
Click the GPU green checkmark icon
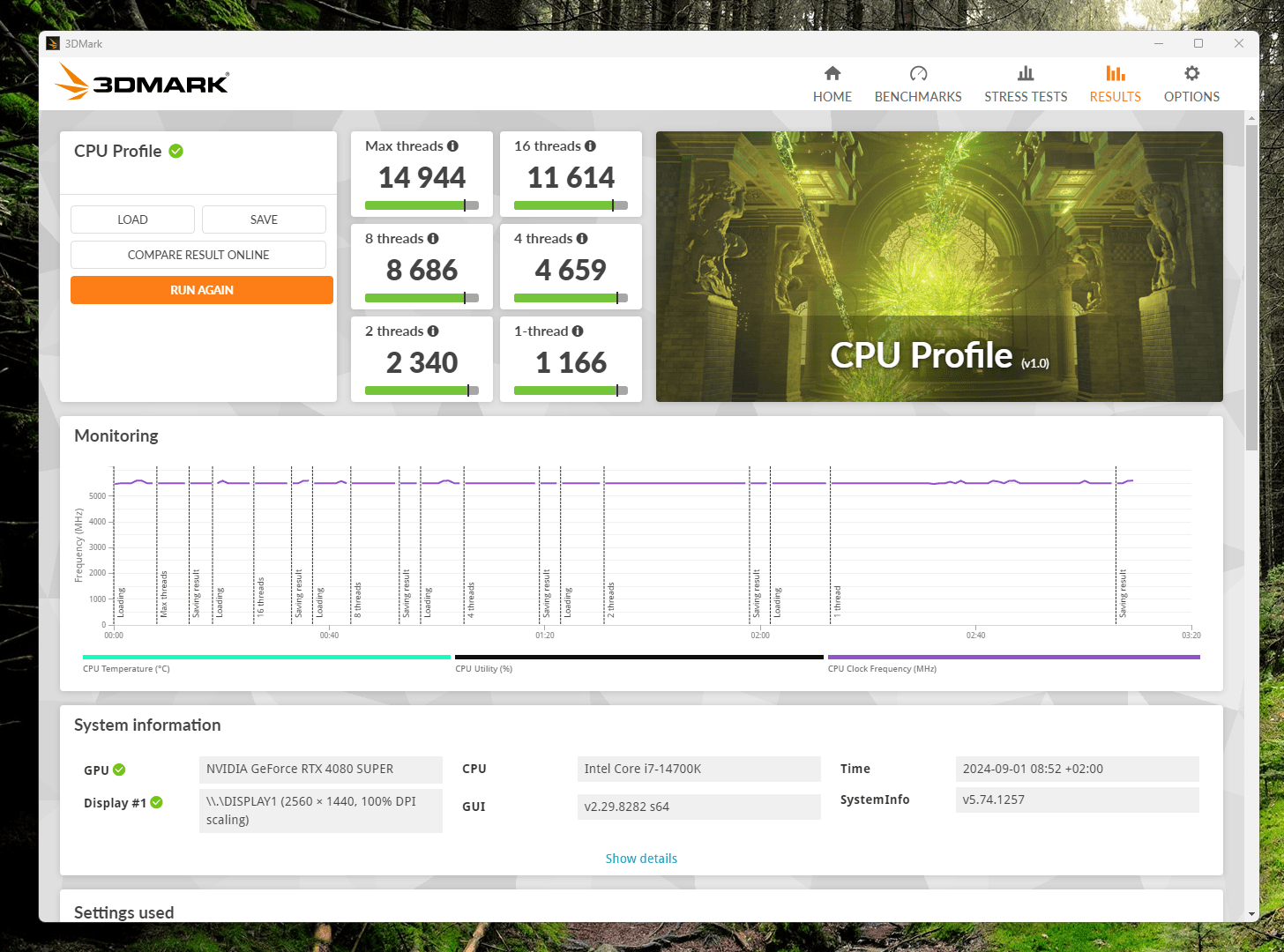tap(119, 770)
